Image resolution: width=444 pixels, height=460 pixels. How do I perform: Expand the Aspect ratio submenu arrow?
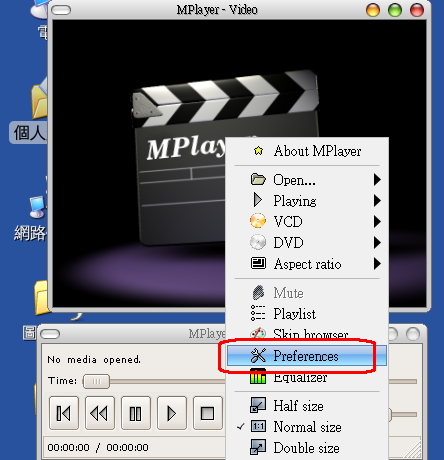point(377,264)
